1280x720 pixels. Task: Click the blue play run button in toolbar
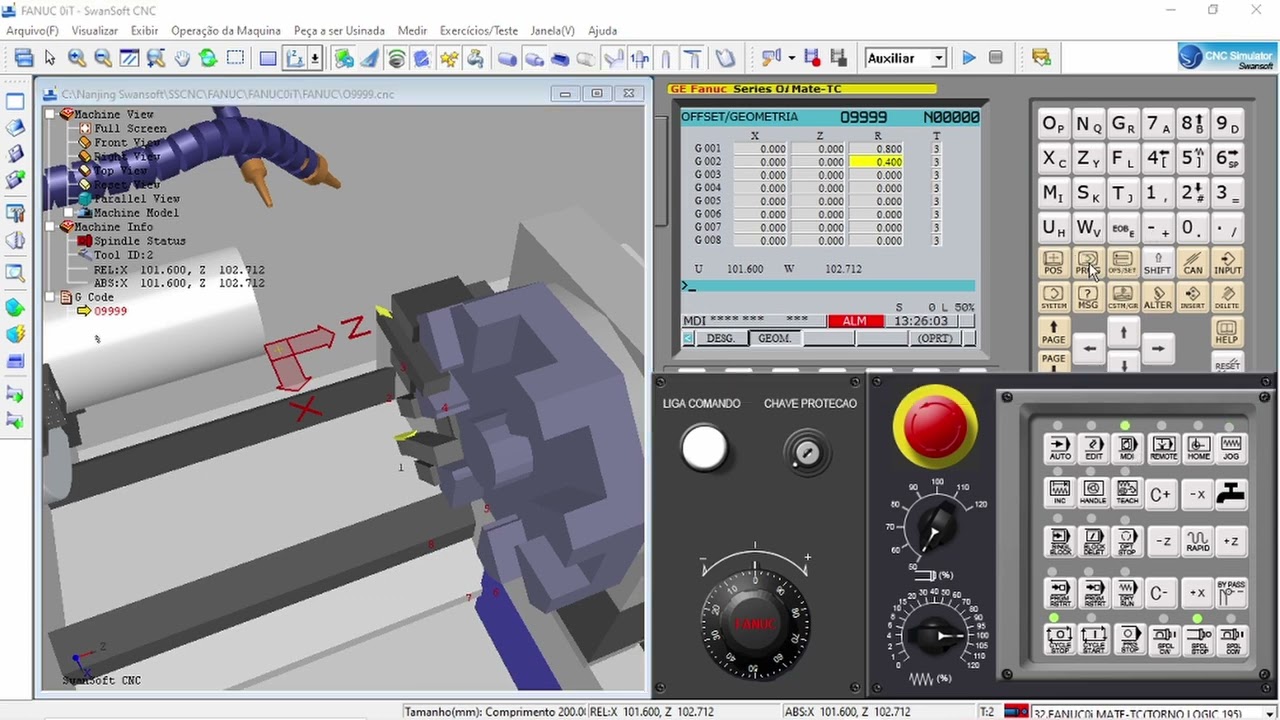pos(969,58)
